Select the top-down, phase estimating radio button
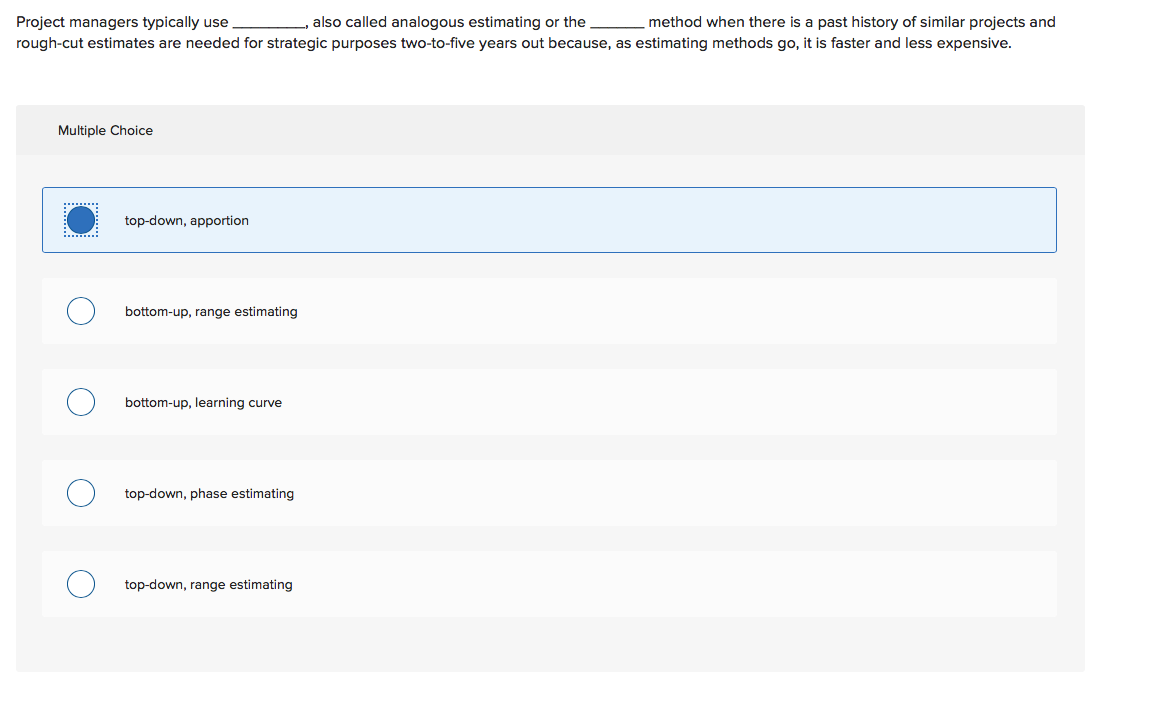This screenshot has height=702, width=1163. click(x=81, y=493)
